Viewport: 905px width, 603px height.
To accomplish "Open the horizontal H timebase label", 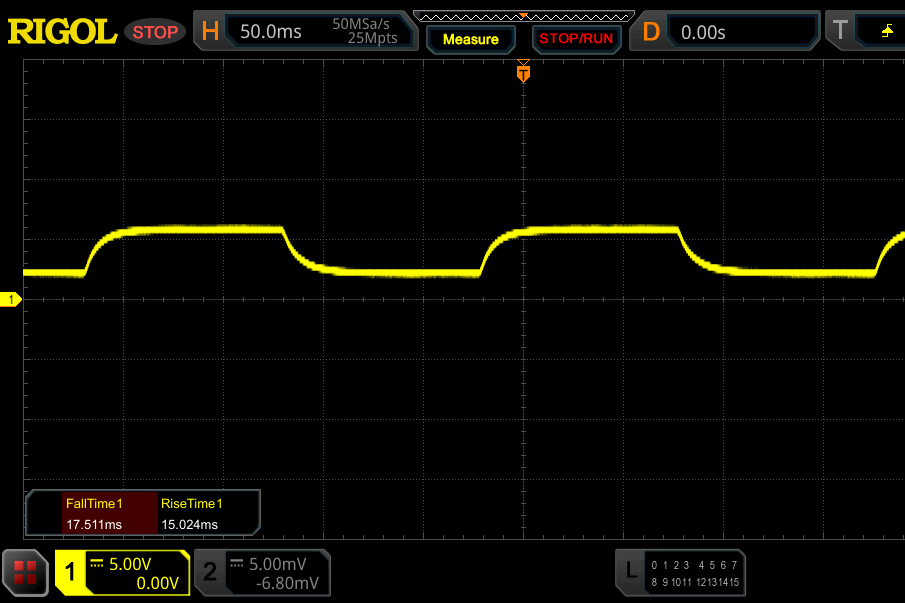I will click(210, 31).
